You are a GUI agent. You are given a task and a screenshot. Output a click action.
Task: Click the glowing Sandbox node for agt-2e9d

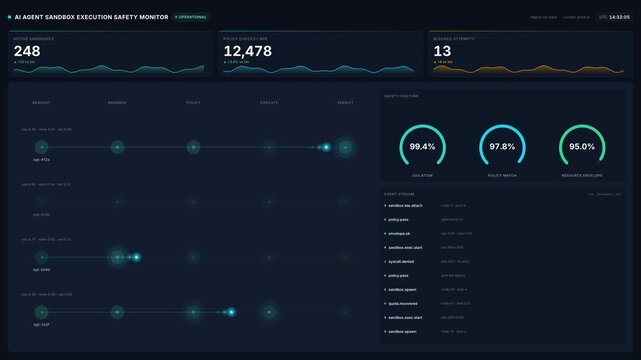(117, 257)
